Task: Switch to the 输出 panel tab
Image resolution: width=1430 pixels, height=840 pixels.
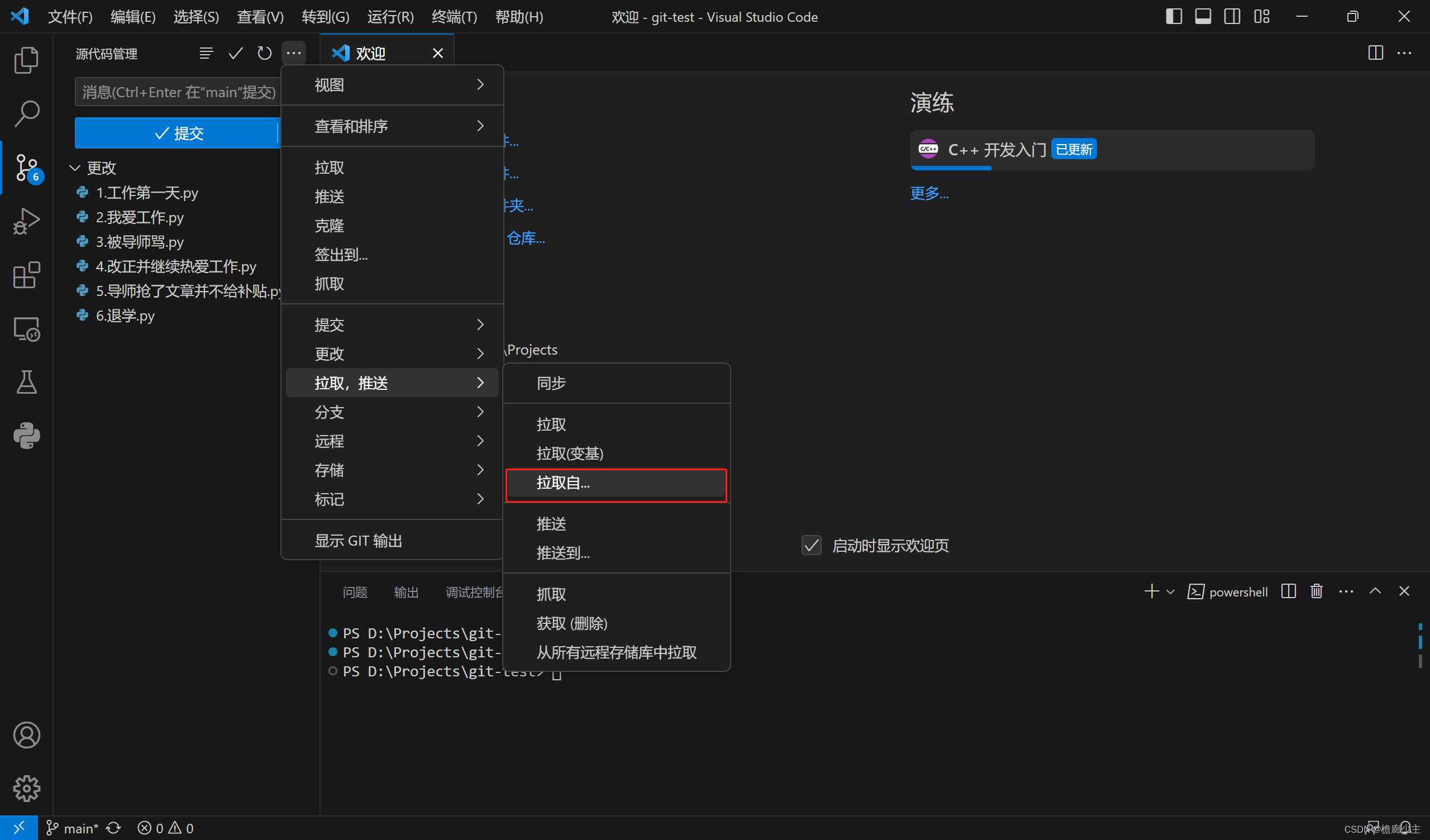Action: (406, 592)
